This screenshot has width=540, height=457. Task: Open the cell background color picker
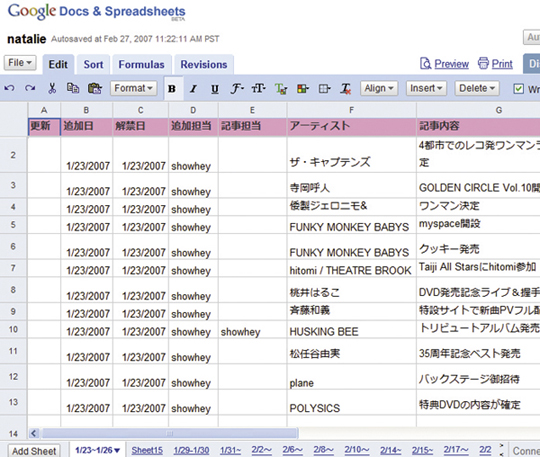pos(302,89)
